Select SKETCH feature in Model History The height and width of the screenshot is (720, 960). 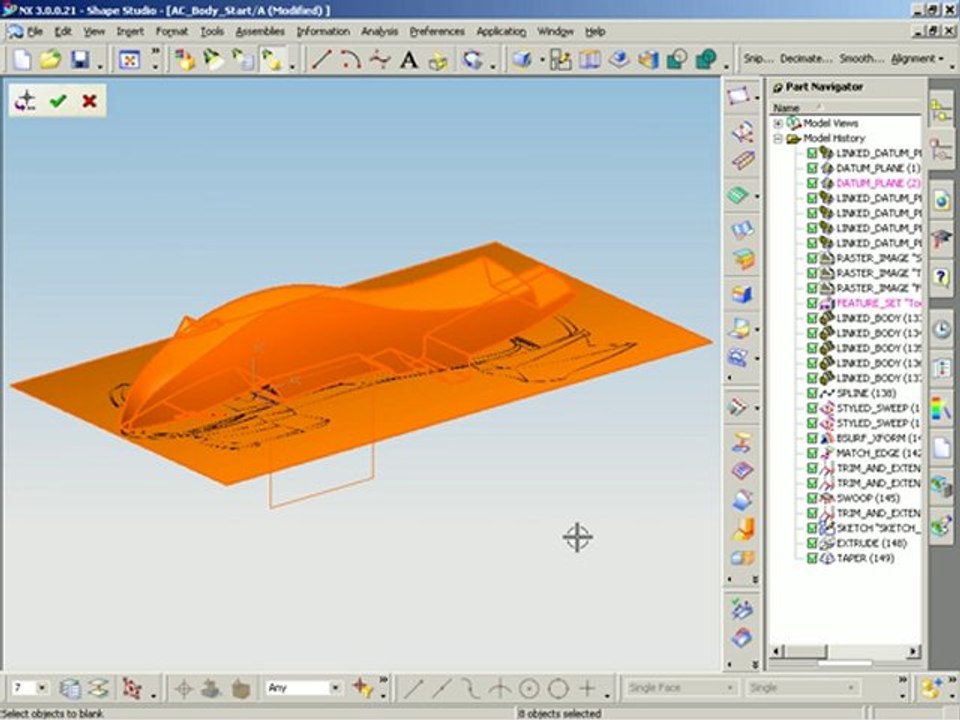878,528
